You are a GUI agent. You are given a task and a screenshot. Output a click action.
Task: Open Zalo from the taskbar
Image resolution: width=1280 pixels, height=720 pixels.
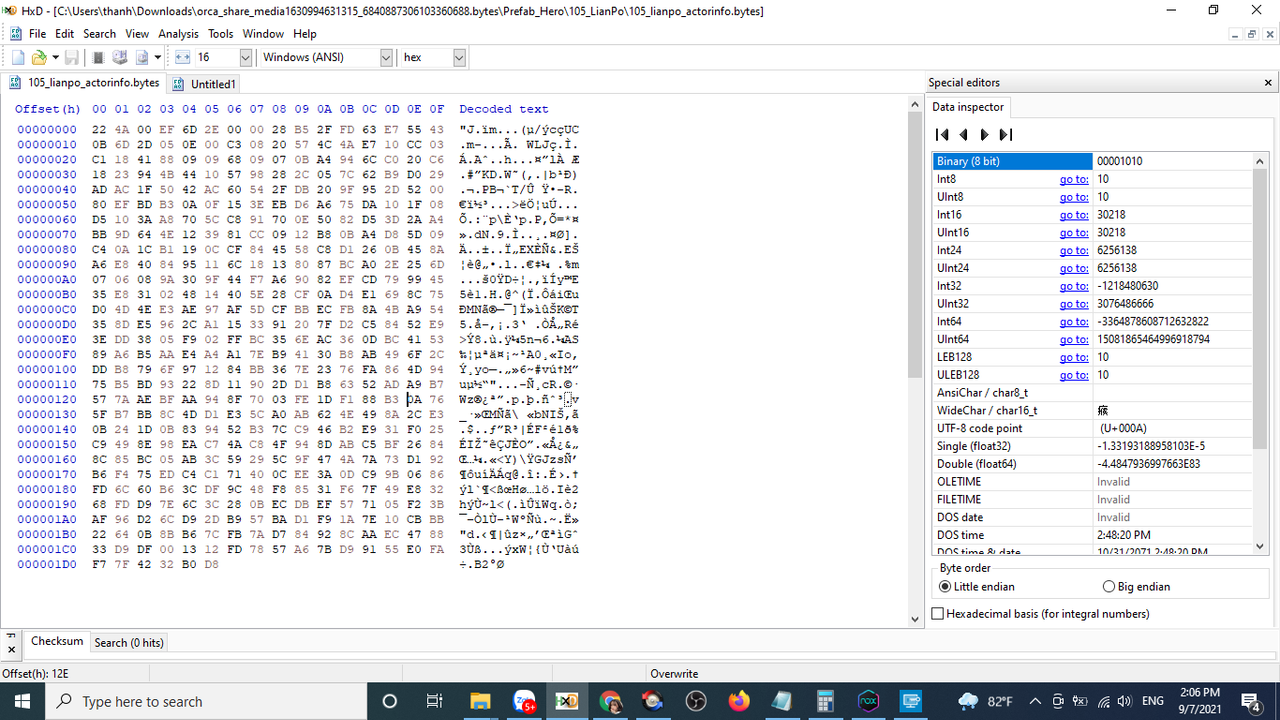coord(524,701)
